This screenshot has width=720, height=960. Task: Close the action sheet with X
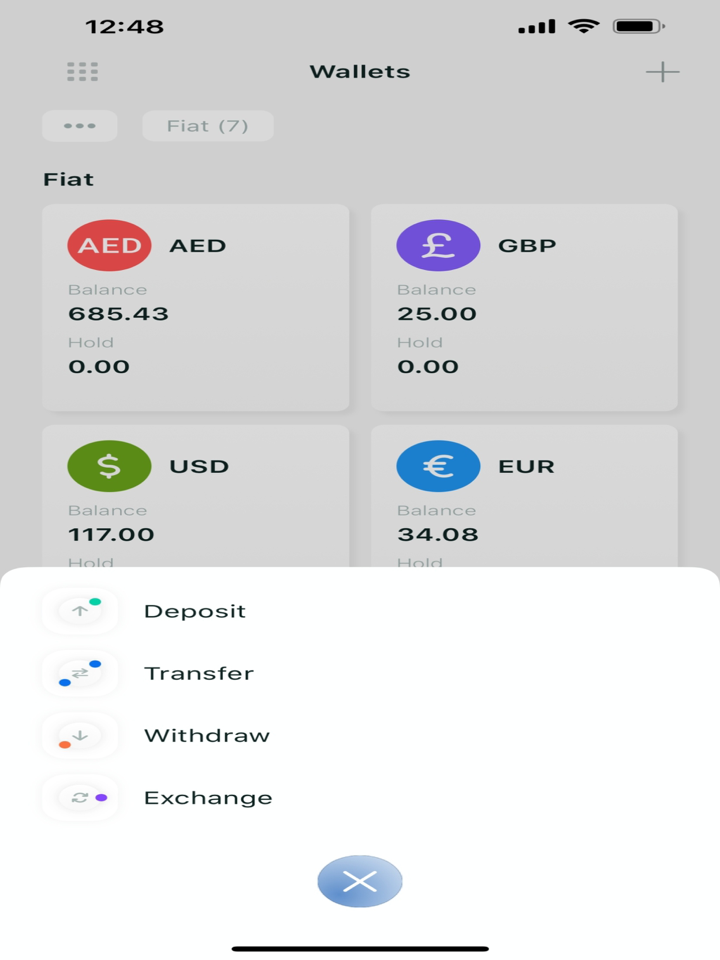360,881
